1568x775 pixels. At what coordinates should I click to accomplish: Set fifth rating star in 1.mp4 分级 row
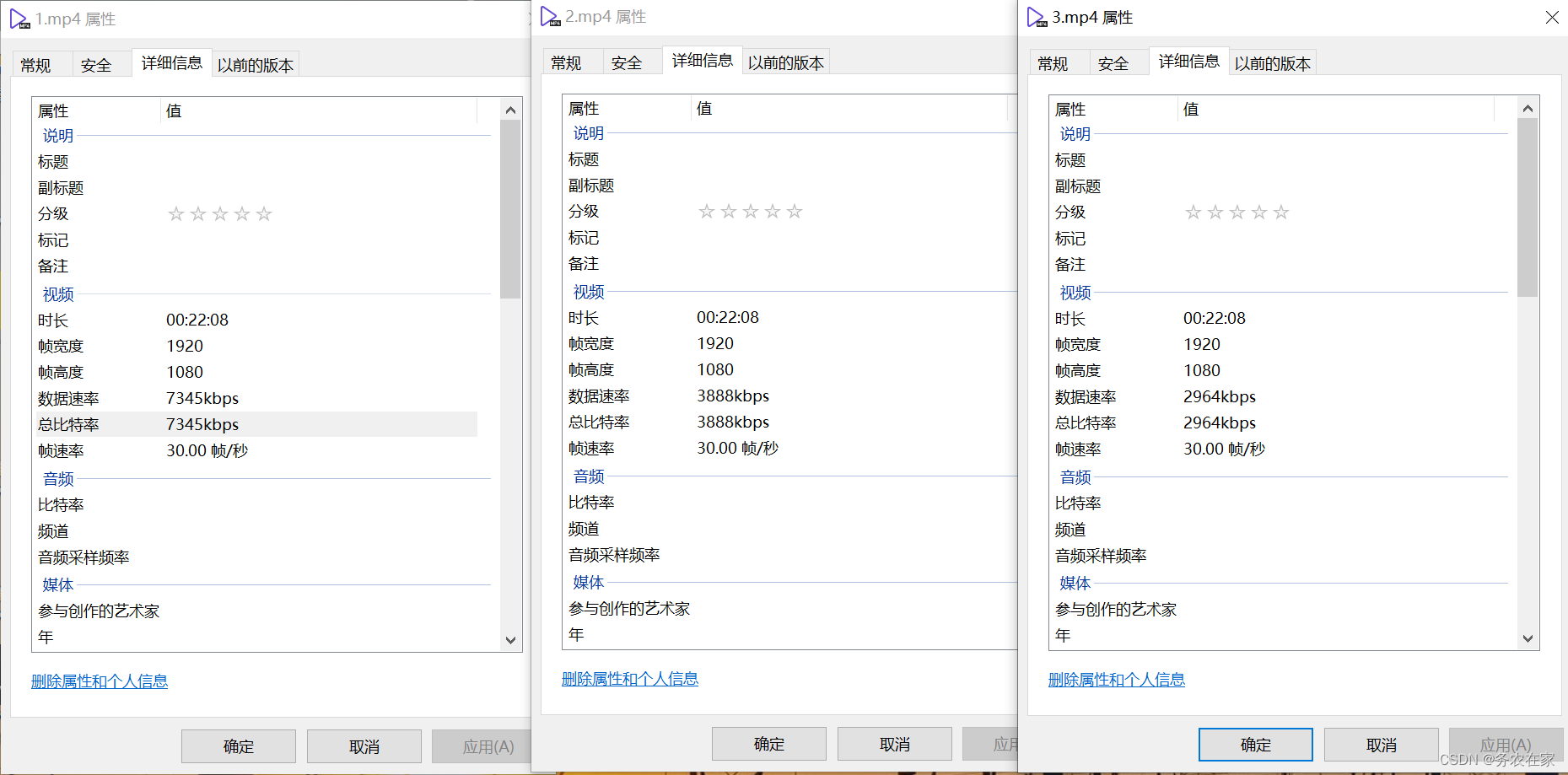point(264,214)
